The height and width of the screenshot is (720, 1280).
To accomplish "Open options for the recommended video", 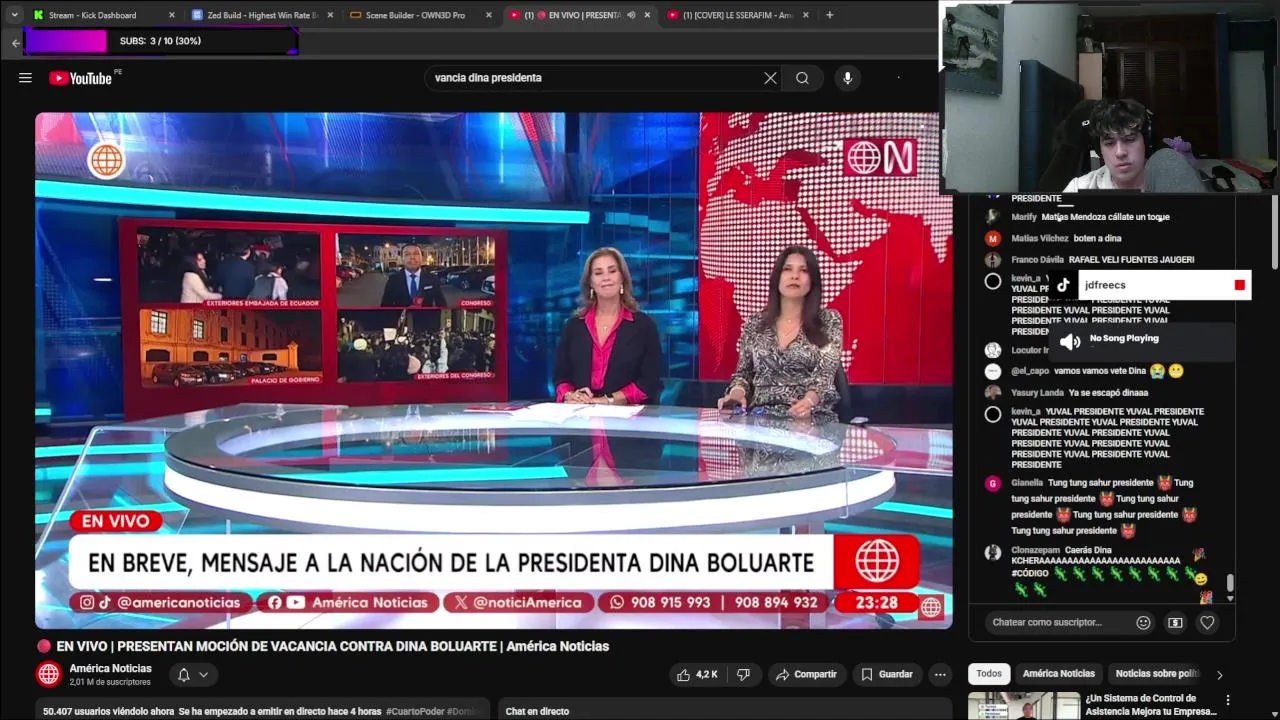I will tap(1228, 700).
